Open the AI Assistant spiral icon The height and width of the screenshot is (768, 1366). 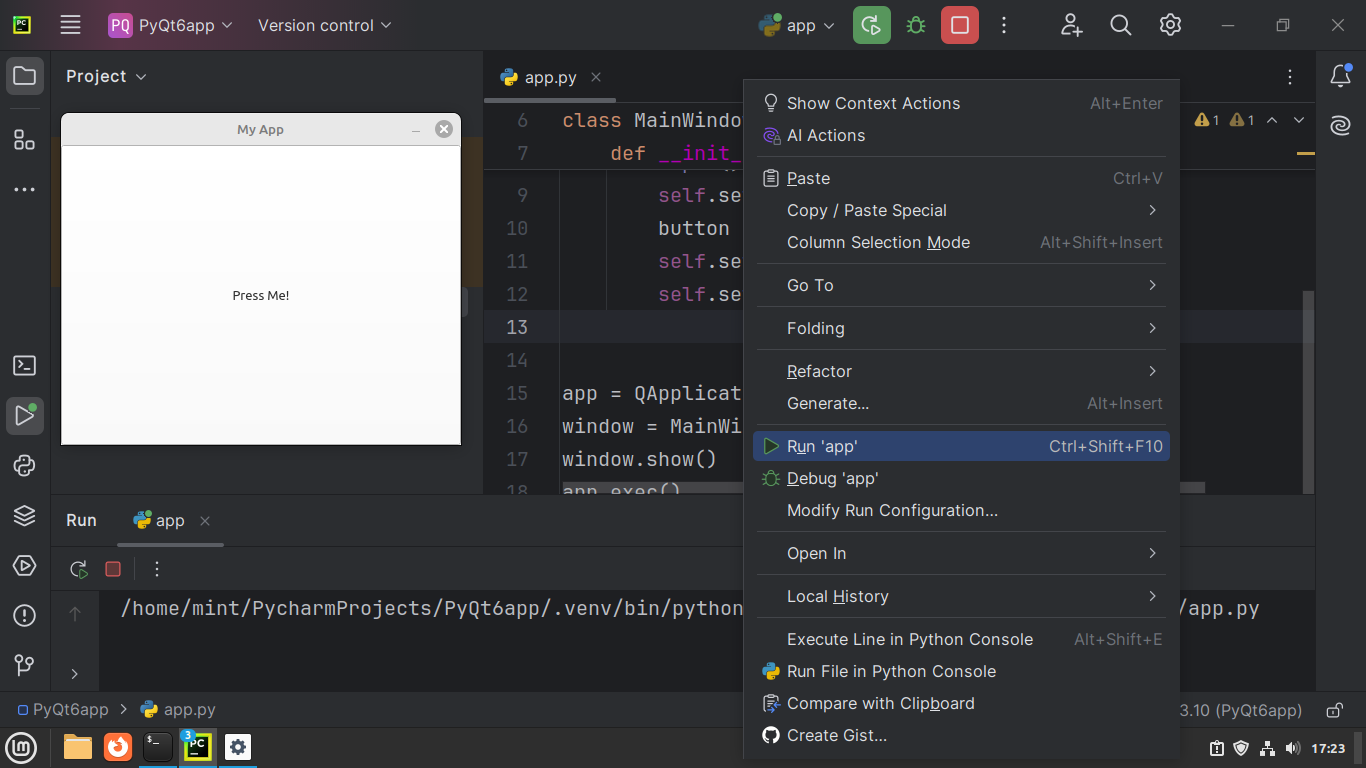click(x=1340, y=126)
